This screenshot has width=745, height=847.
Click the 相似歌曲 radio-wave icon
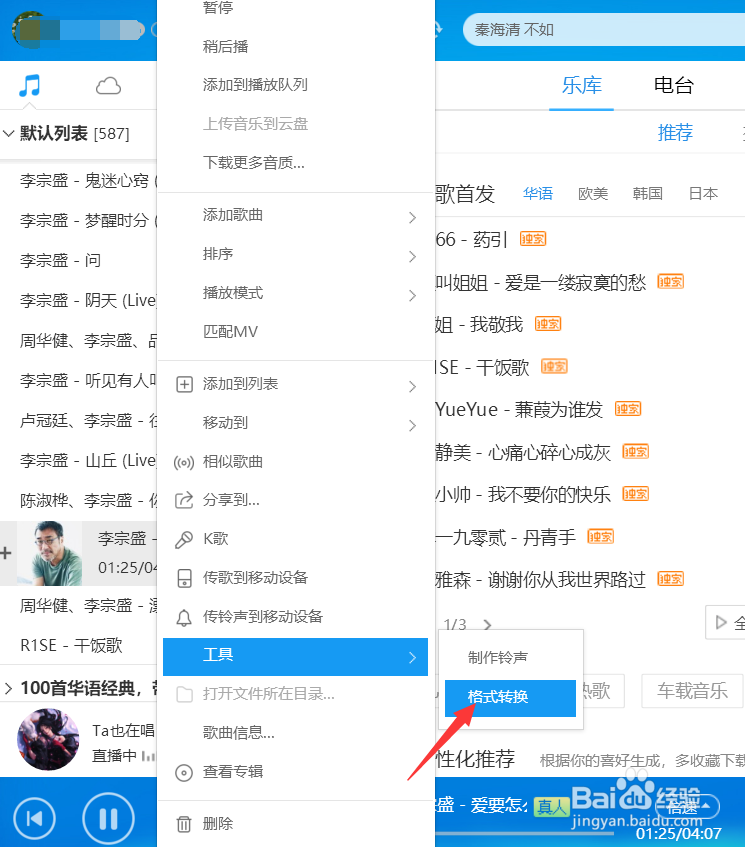click(184, 462)
